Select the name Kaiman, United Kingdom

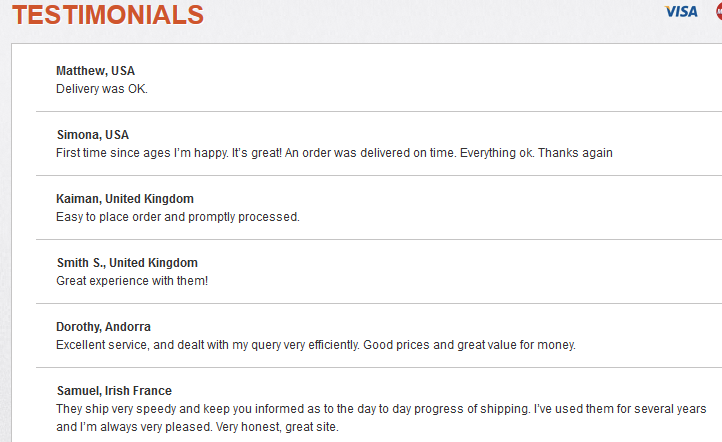point(125,199)
